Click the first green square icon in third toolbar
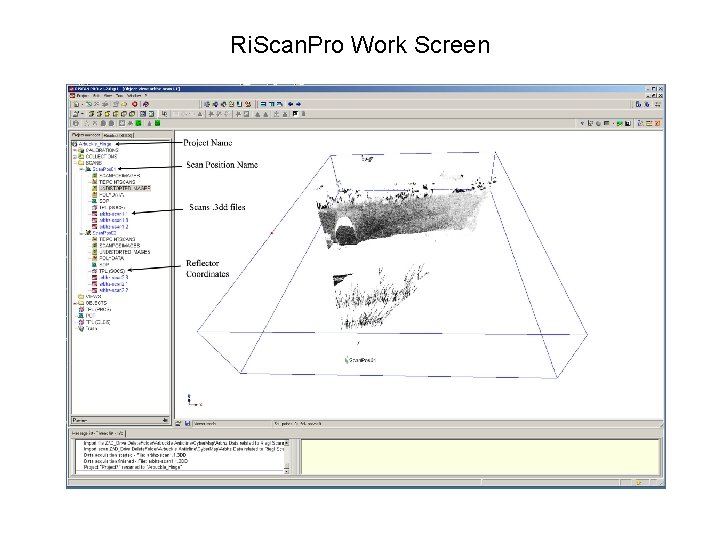Screen dimensions: 720x540 pyautogui.click(x=138, y=123)
